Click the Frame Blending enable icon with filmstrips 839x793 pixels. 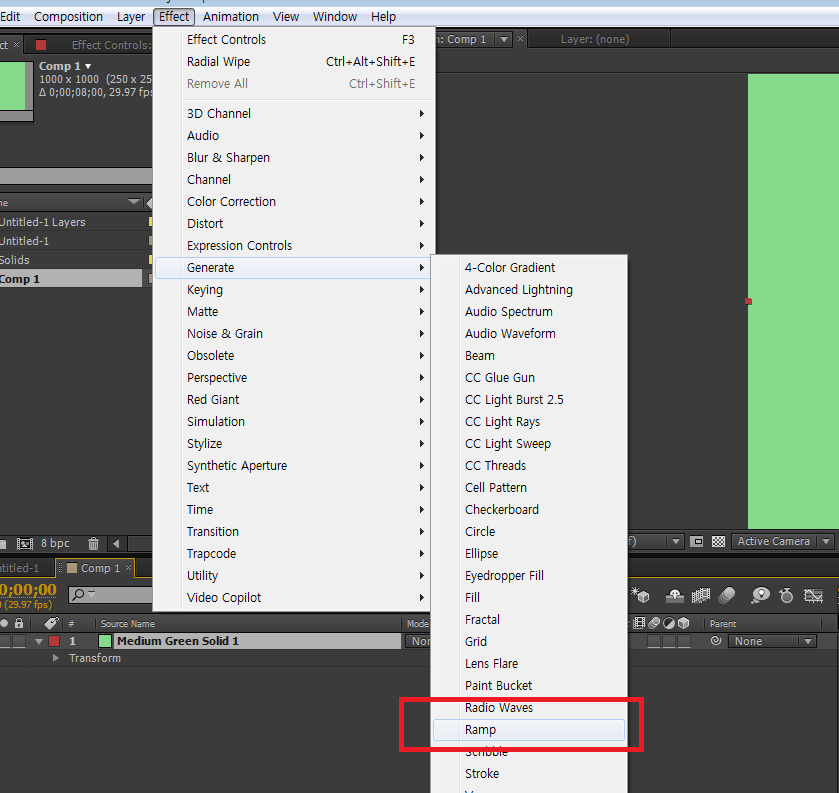click(700, 595)
